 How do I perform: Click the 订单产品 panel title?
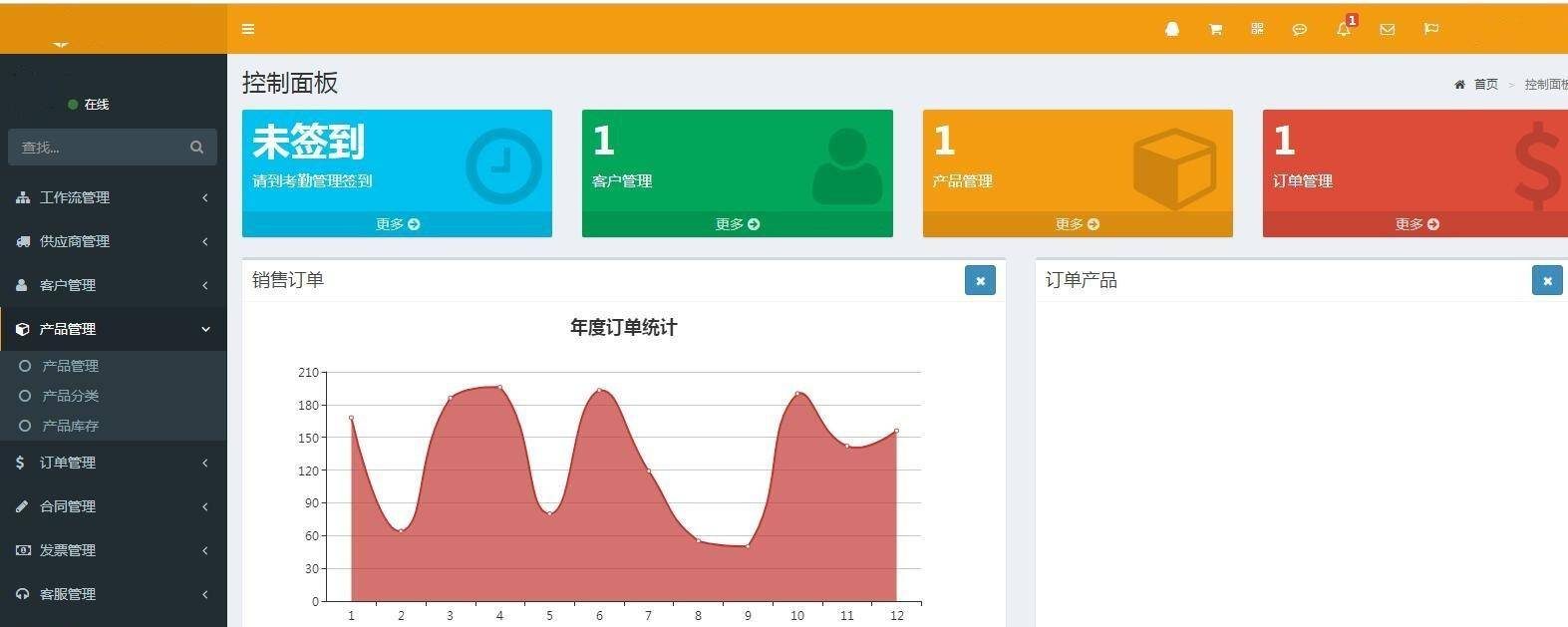tap(1082, 280)
